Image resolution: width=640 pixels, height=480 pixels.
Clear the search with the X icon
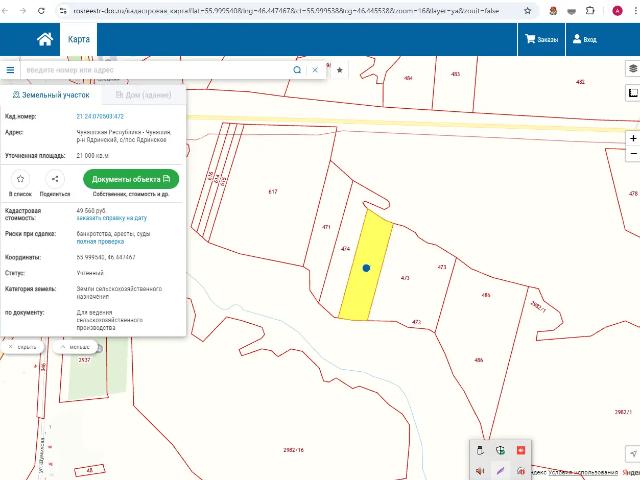click(x=315, y=70)
